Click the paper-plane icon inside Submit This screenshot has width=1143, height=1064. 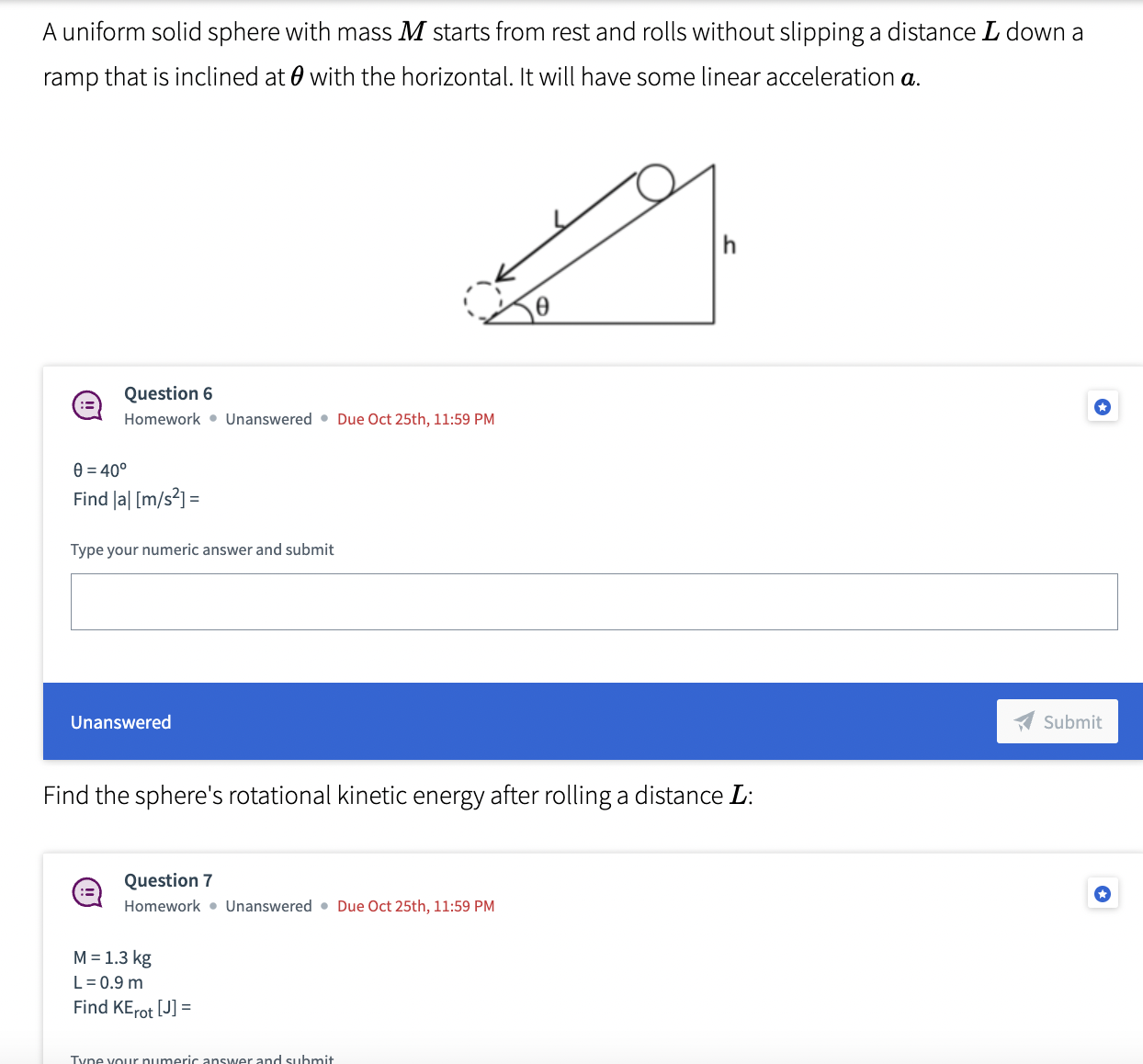(1023, 721)
